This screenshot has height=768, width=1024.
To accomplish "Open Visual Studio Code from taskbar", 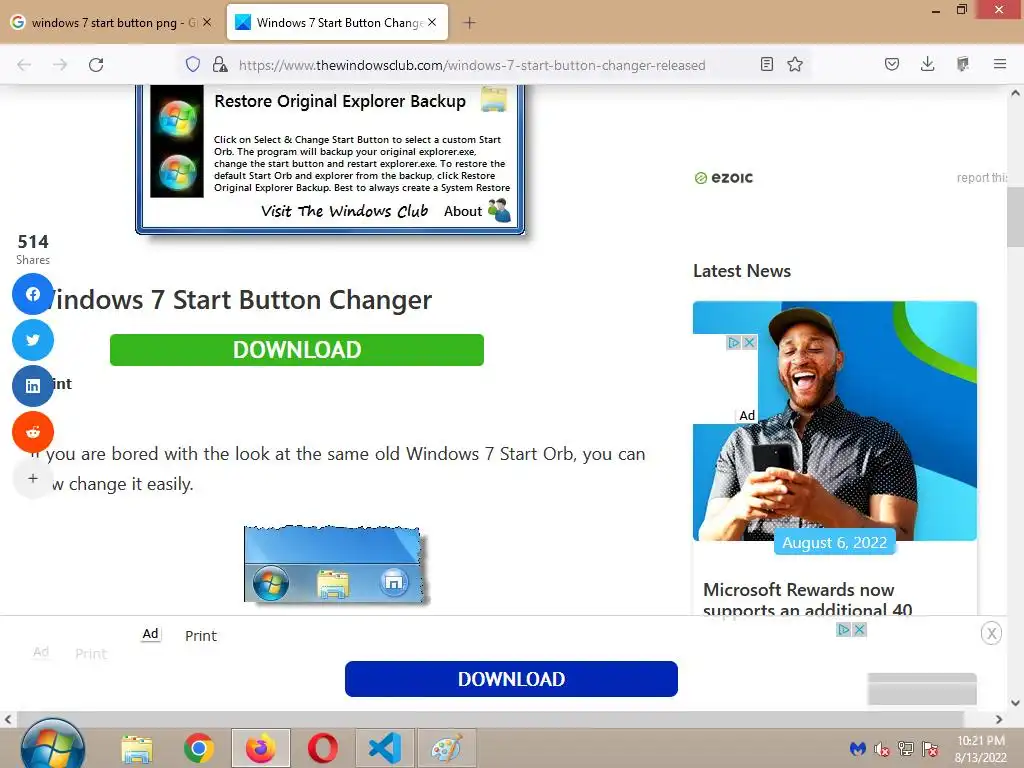I will pyautogui.click(x=385, y=748).
